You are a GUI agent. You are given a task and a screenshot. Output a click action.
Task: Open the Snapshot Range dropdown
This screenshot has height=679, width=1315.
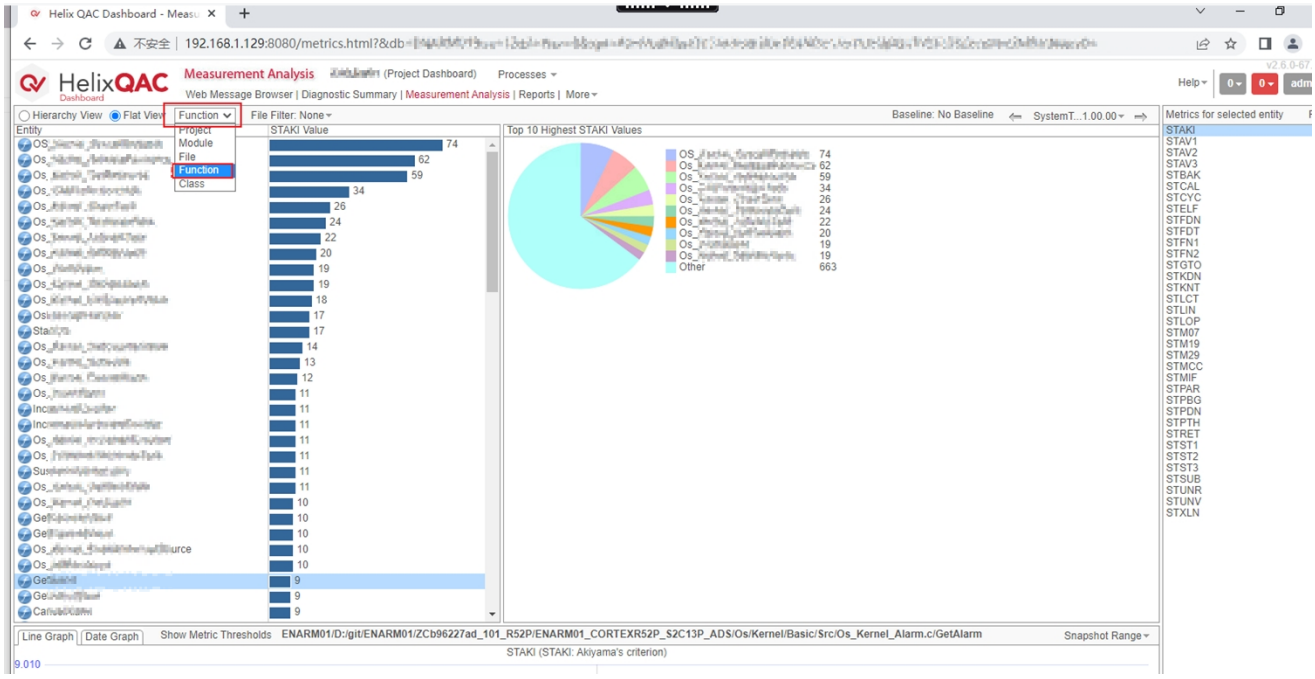(x=1106, y=636)
